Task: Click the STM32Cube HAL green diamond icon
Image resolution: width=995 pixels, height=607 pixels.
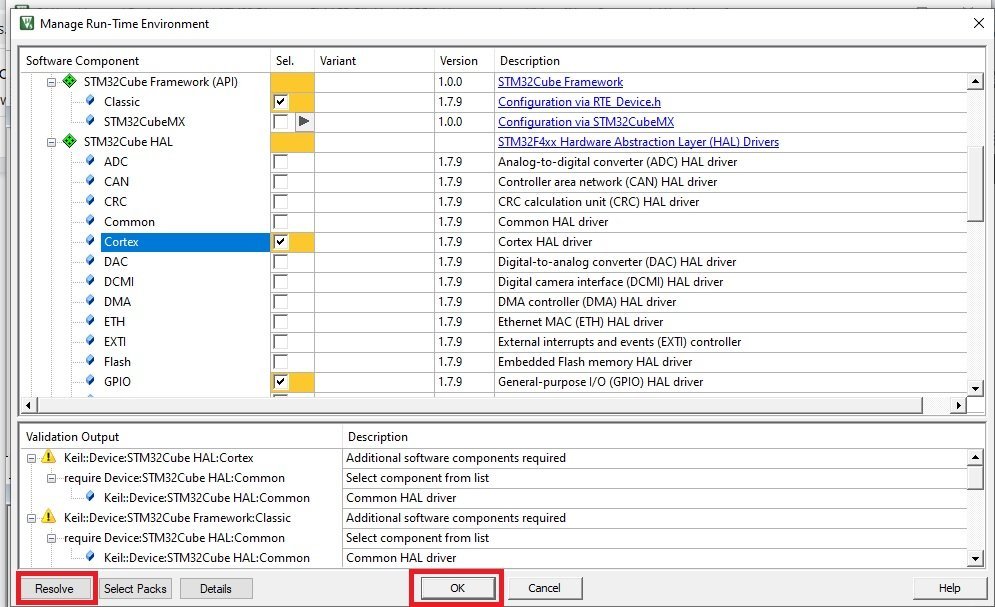Action: pos(70,141)
